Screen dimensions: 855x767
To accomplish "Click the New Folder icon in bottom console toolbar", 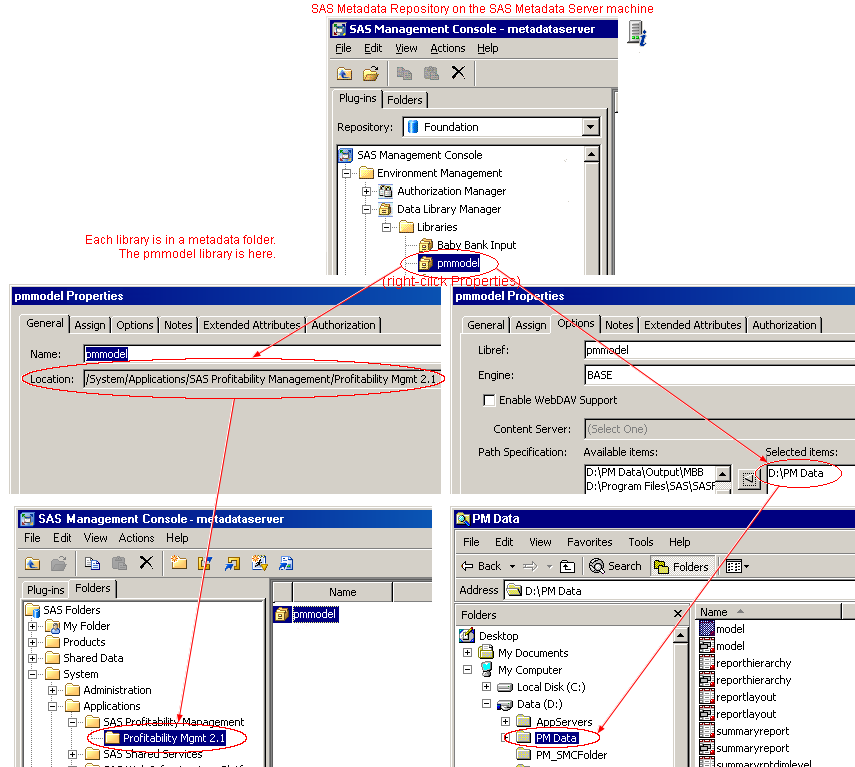I will 179,563.
